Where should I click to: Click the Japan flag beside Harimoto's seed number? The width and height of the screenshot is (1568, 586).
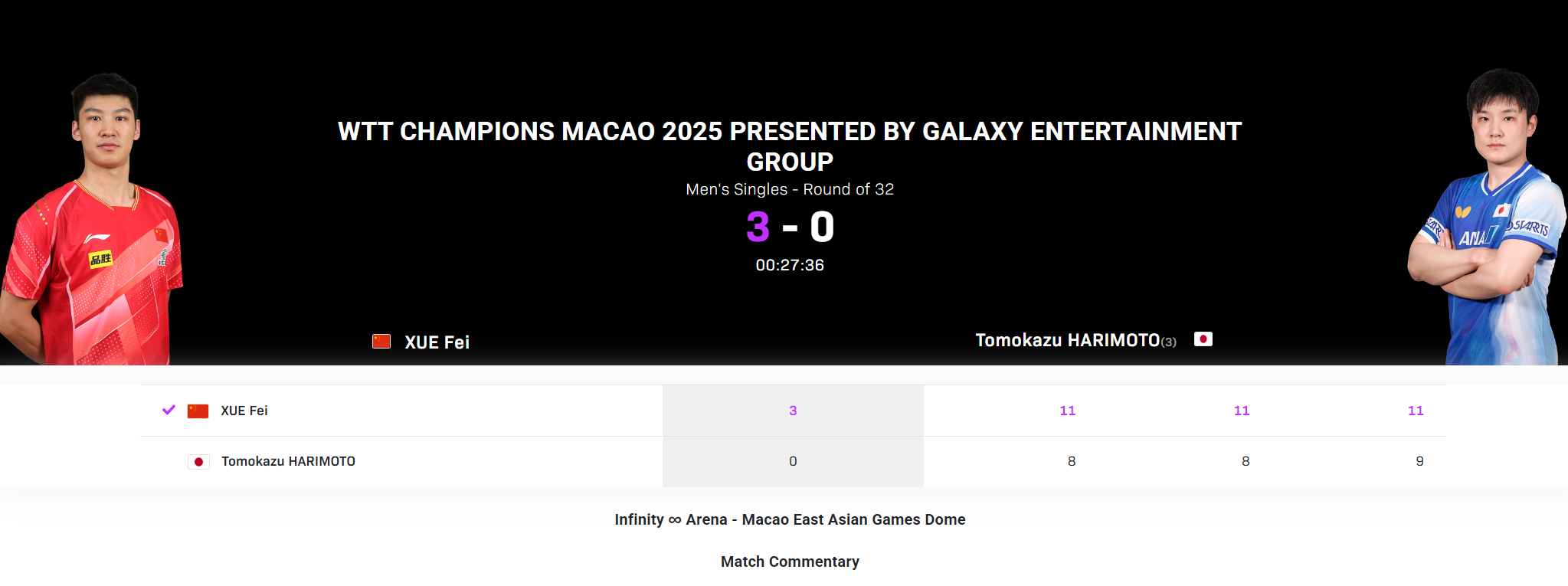pyautogui.click(x=1203, y=339)
